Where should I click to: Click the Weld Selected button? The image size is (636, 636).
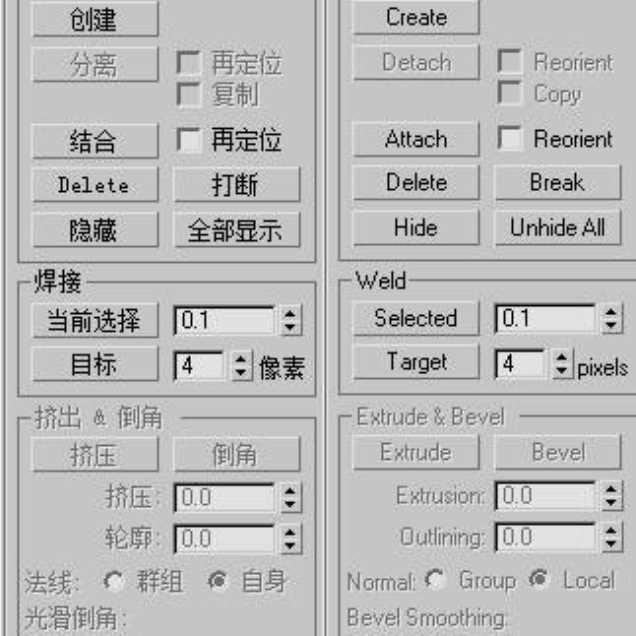click(416, 318)
